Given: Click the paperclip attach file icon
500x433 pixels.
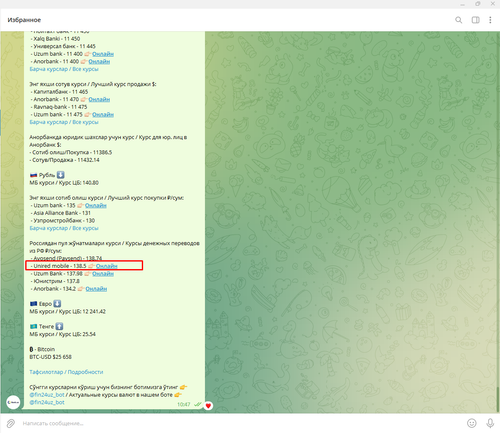Looking at the screenshot, I should point(11,423).
